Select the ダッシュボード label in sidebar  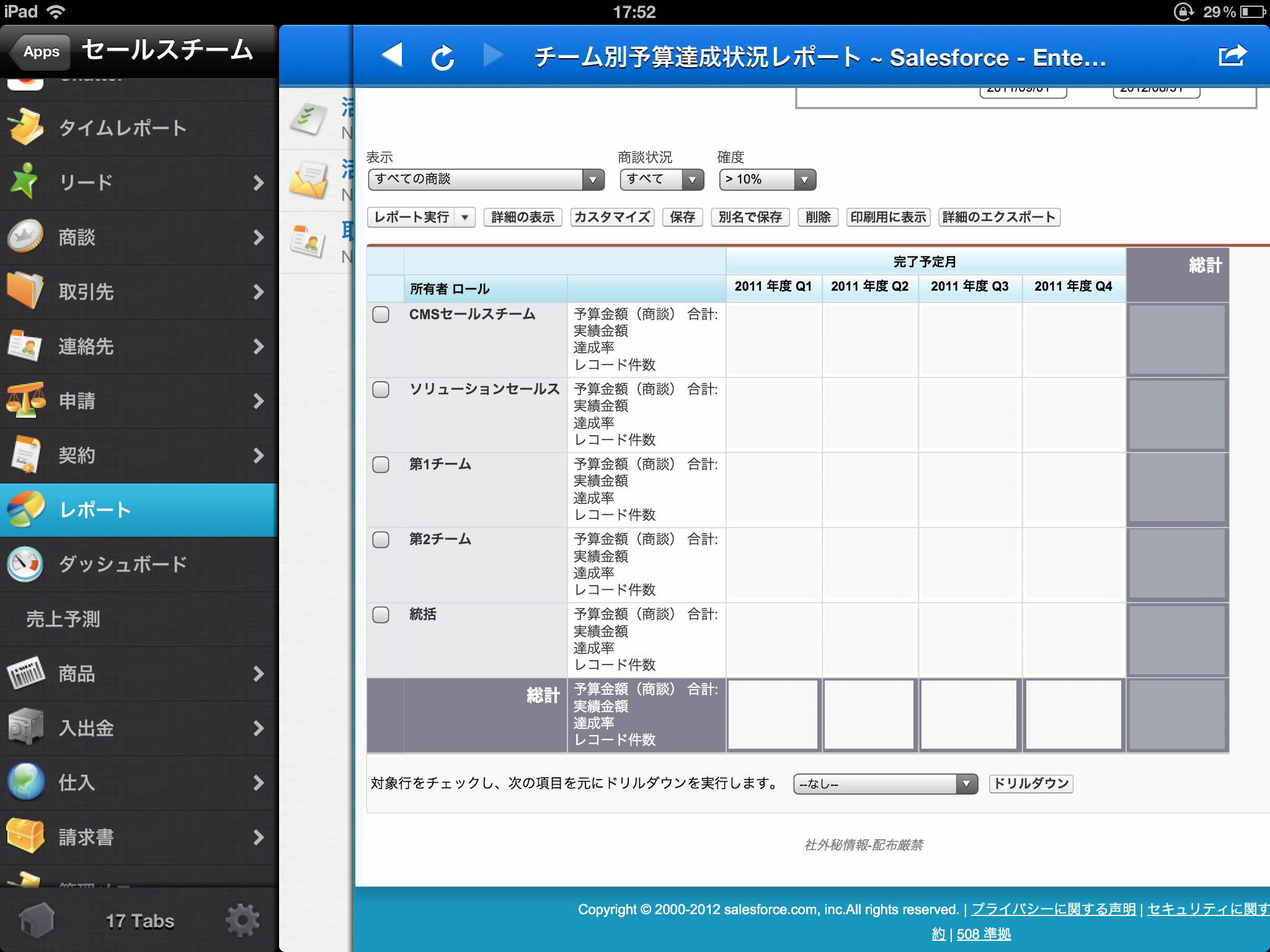tap(122, 564)
